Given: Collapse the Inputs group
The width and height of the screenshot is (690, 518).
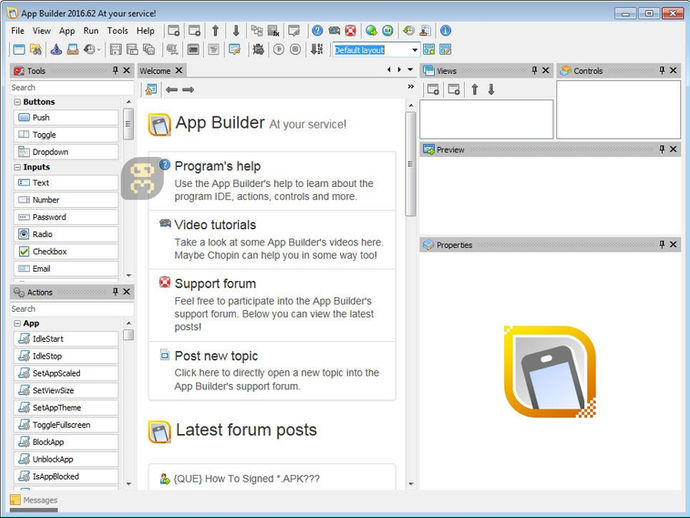Looking at the screenshot, I should point(17,167).
